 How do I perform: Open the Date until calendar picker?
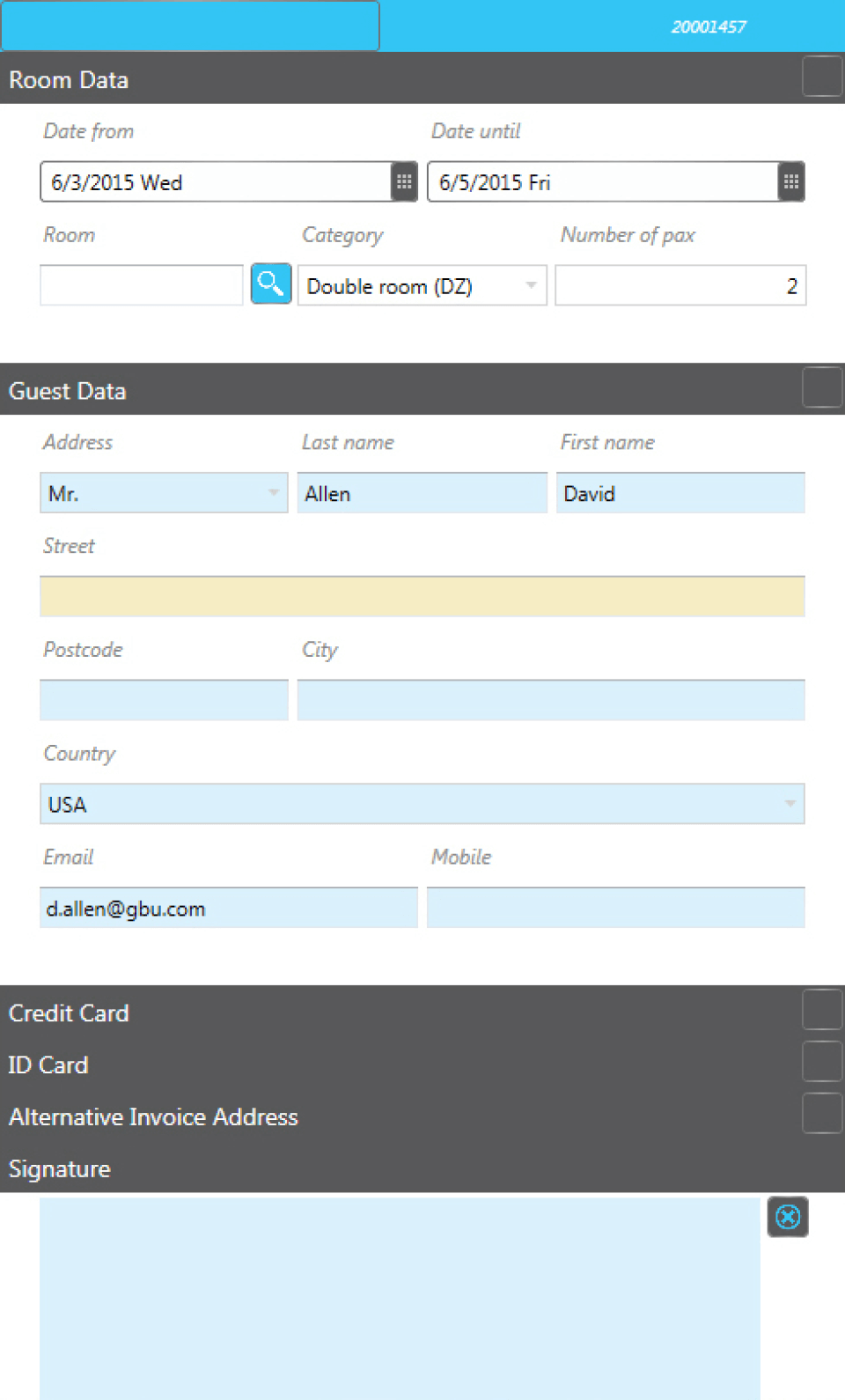point(791,182)
